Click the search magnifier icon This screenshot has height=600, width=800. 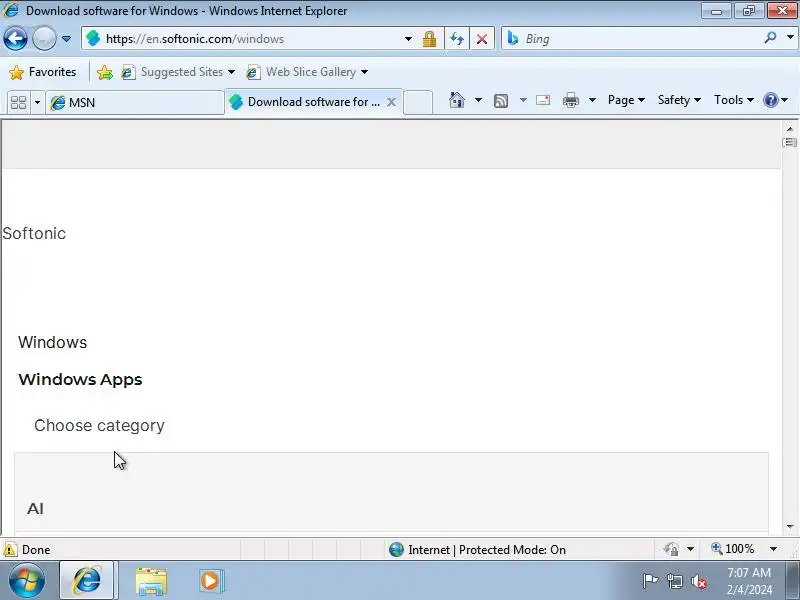(x=770, y=38)
